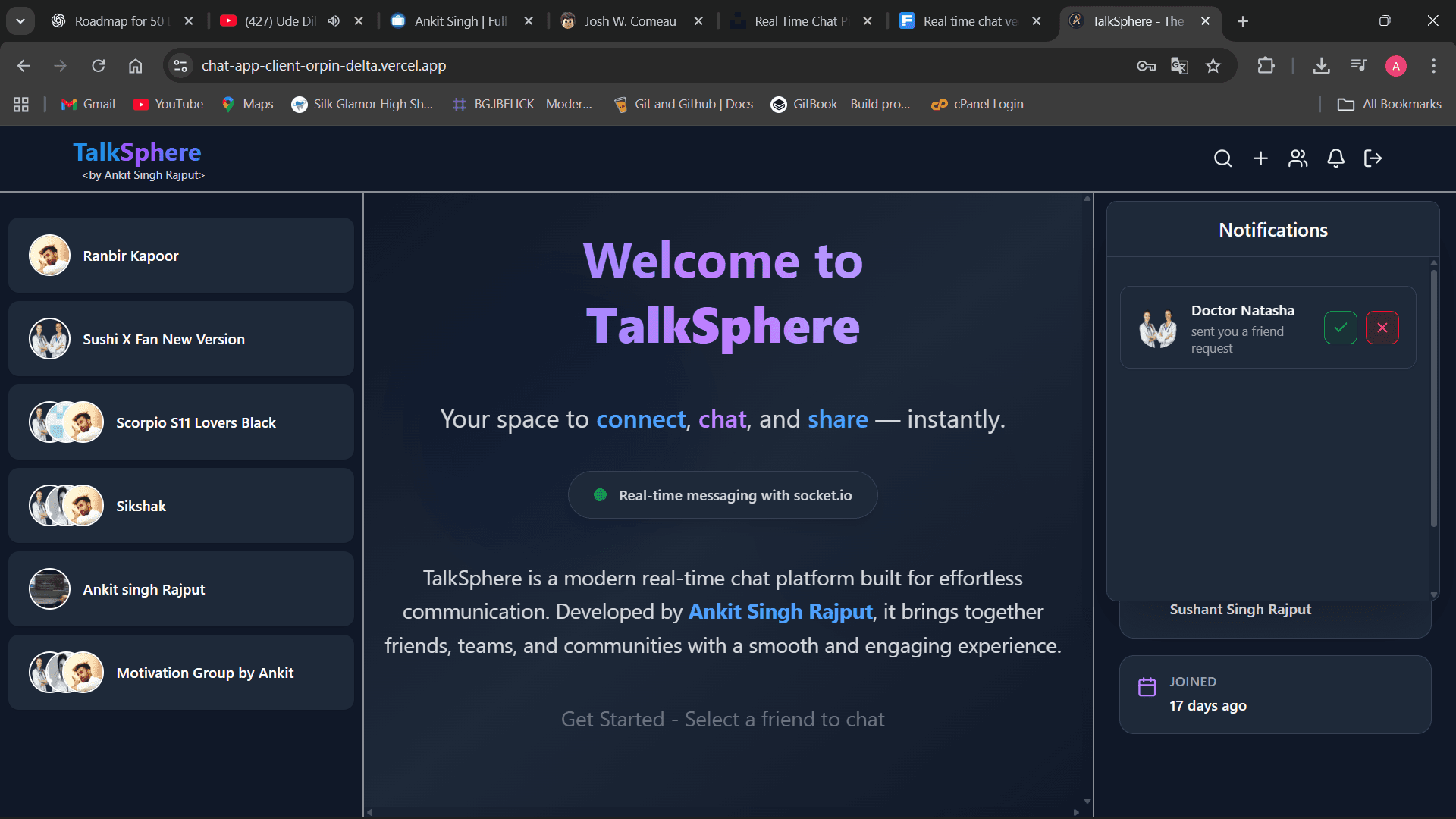Open Chrome's three-dot menu
Image resolution: width=1456 pixels, height=819 pixels.
(x=1433, y=66)
